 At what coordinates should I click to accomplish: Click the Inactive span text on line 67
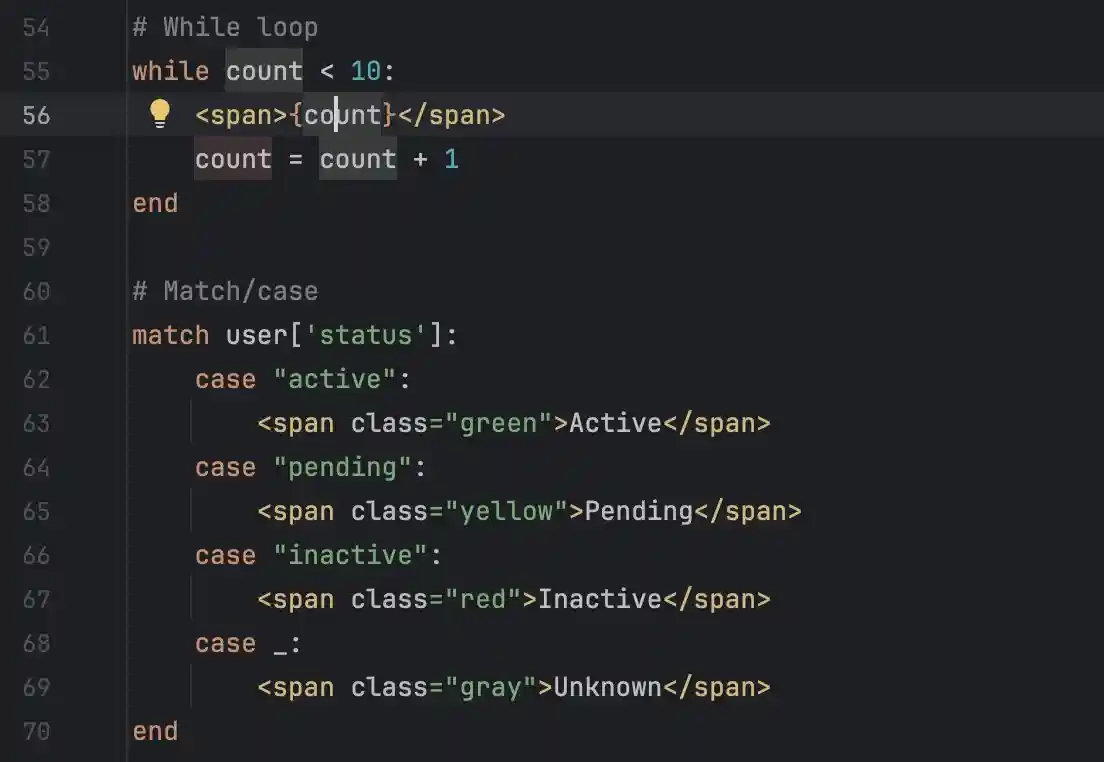point(600,599)
